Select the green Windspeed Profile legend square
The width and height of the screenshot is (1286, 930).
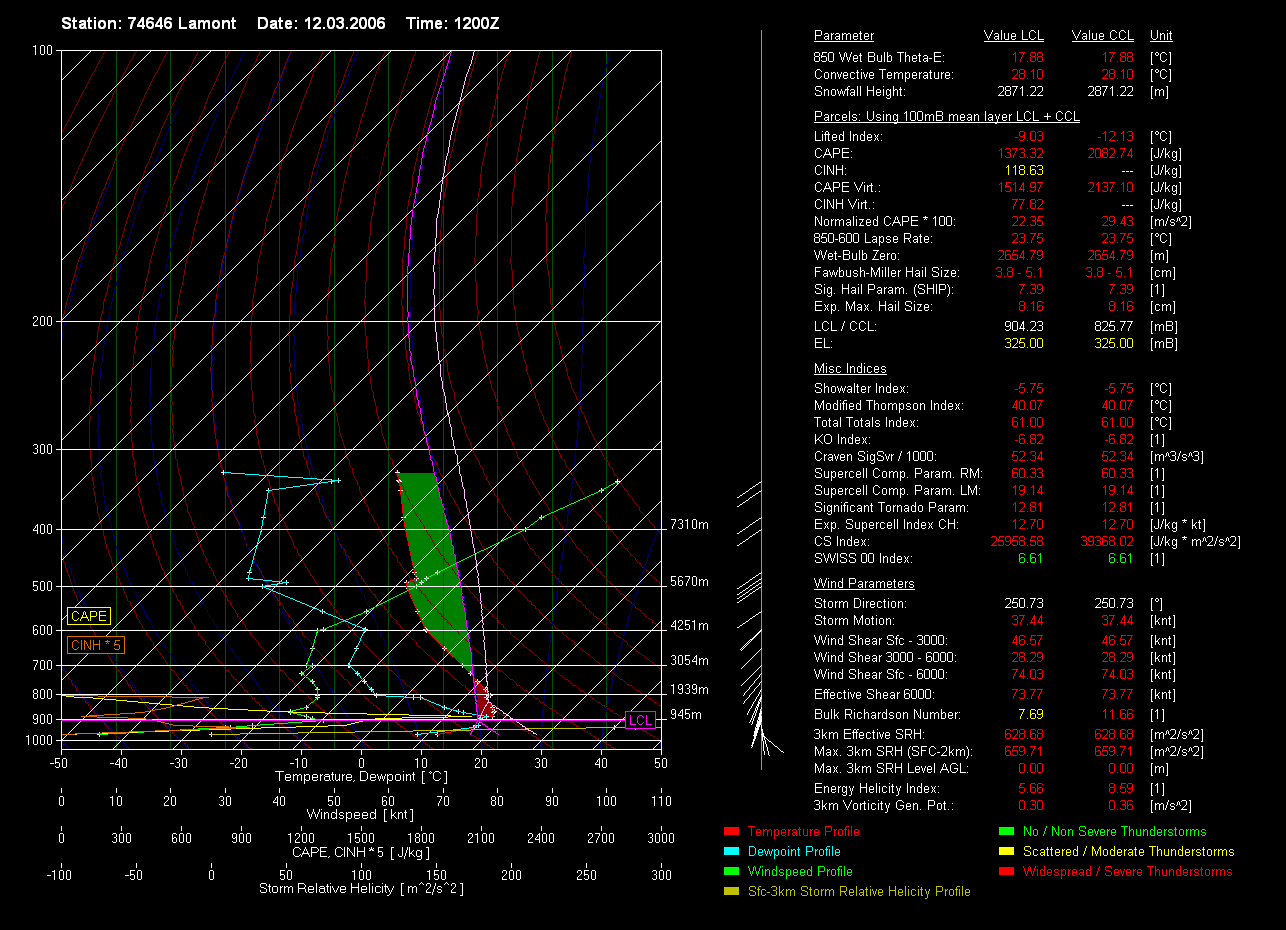coord(730,871)
